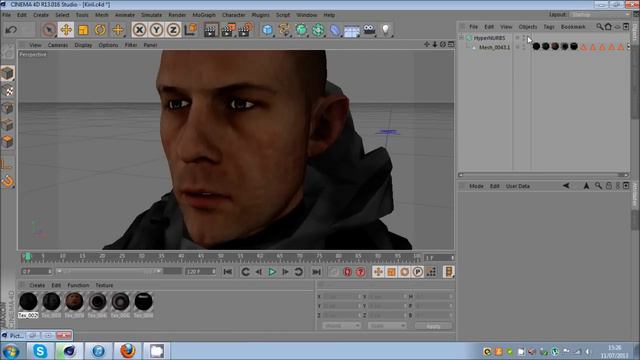Image resolution: width=640 pixels, height=360 pixels.
Task: Enable Model mode in left sidebar
Action: (8, 73)
